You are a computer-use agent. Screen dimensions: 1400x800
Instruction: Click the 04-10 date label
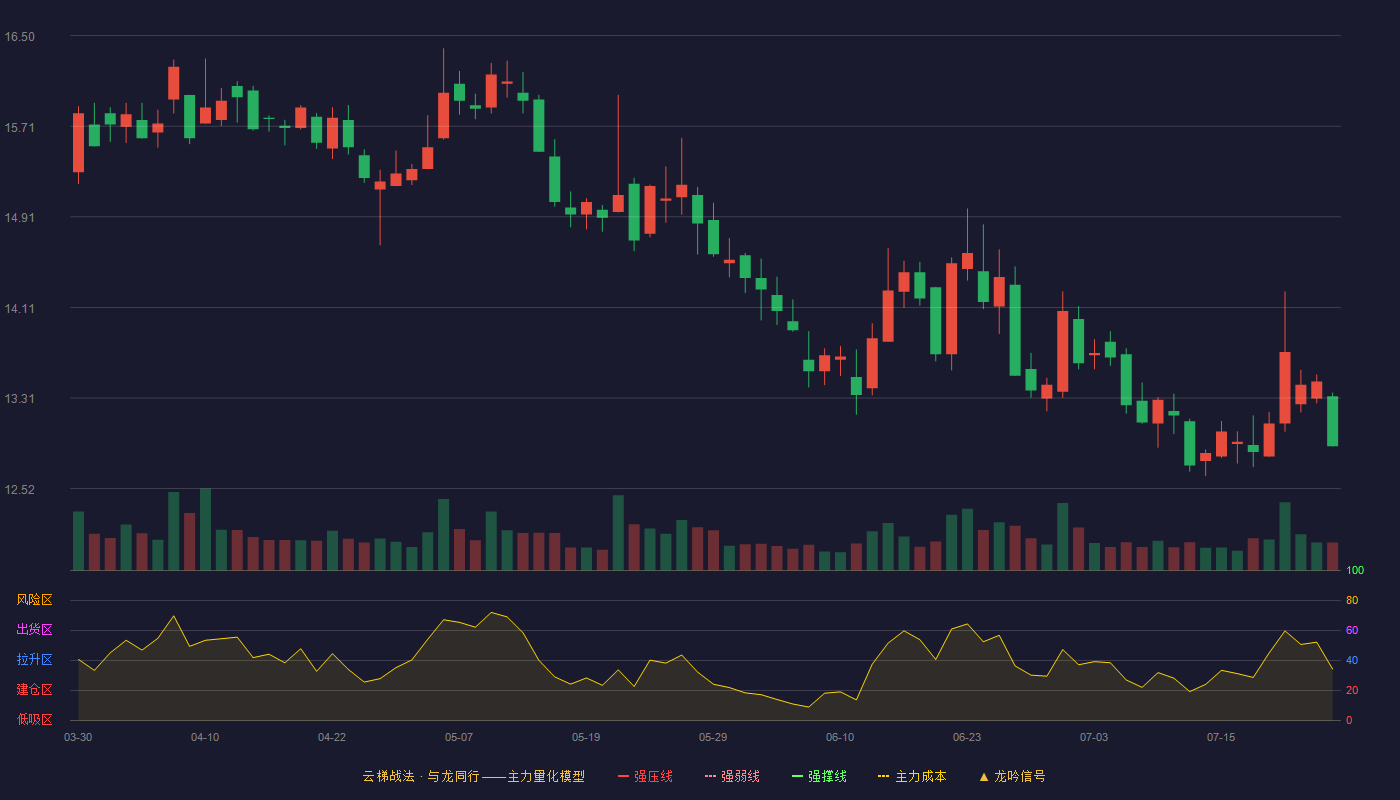tap(205, 737)
